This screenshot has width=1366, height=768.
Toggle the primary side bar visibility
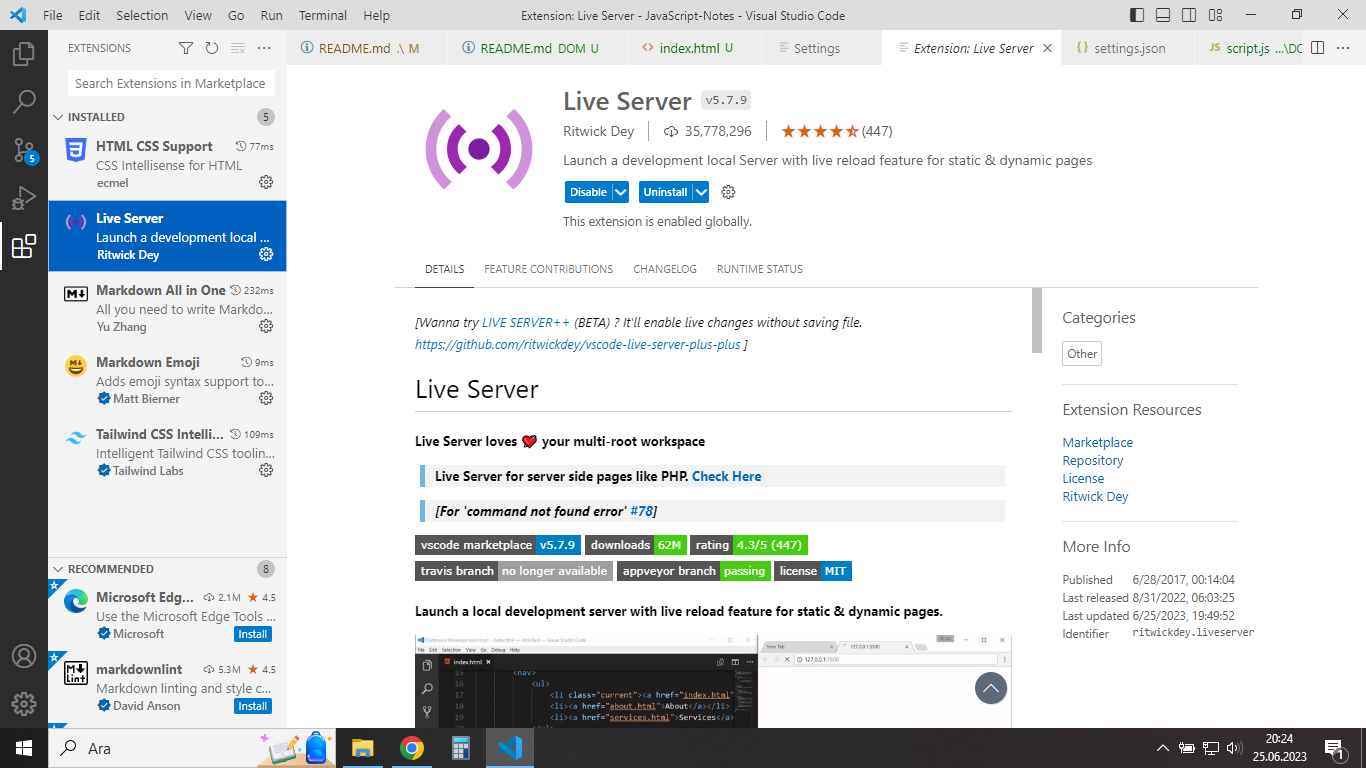tap(1137, 15)
